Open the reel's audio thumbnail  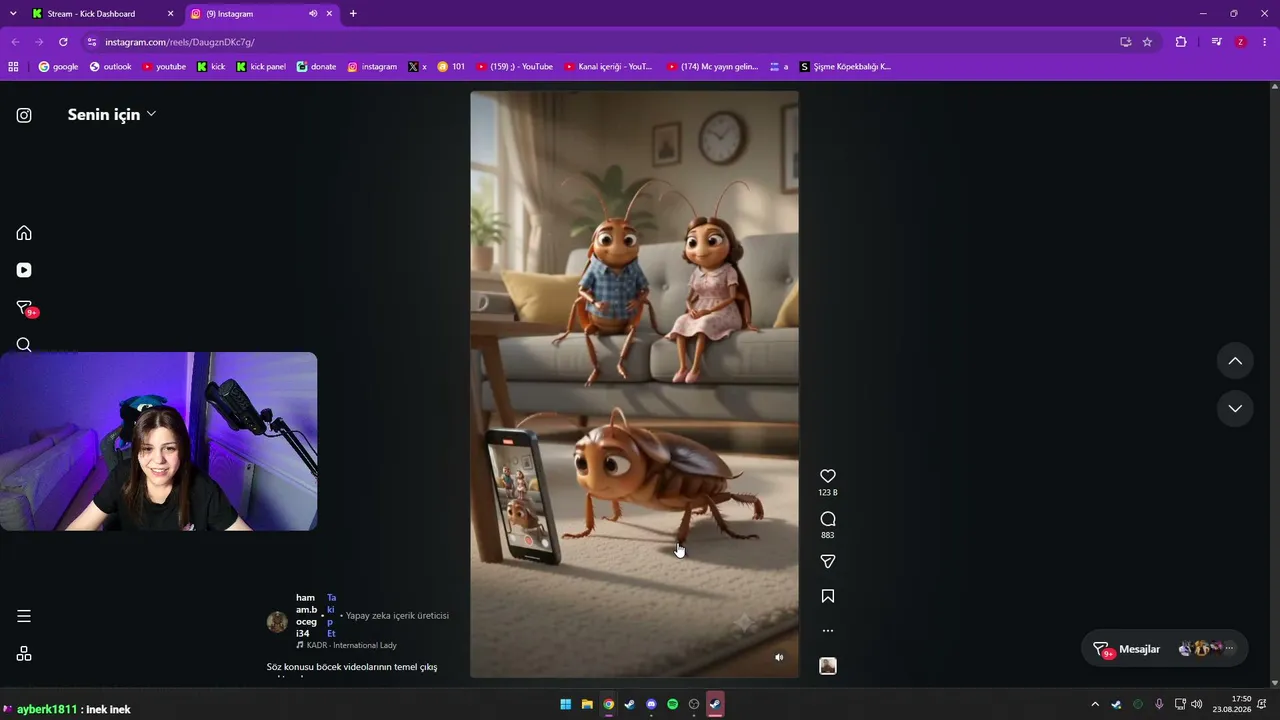(828, 666)
